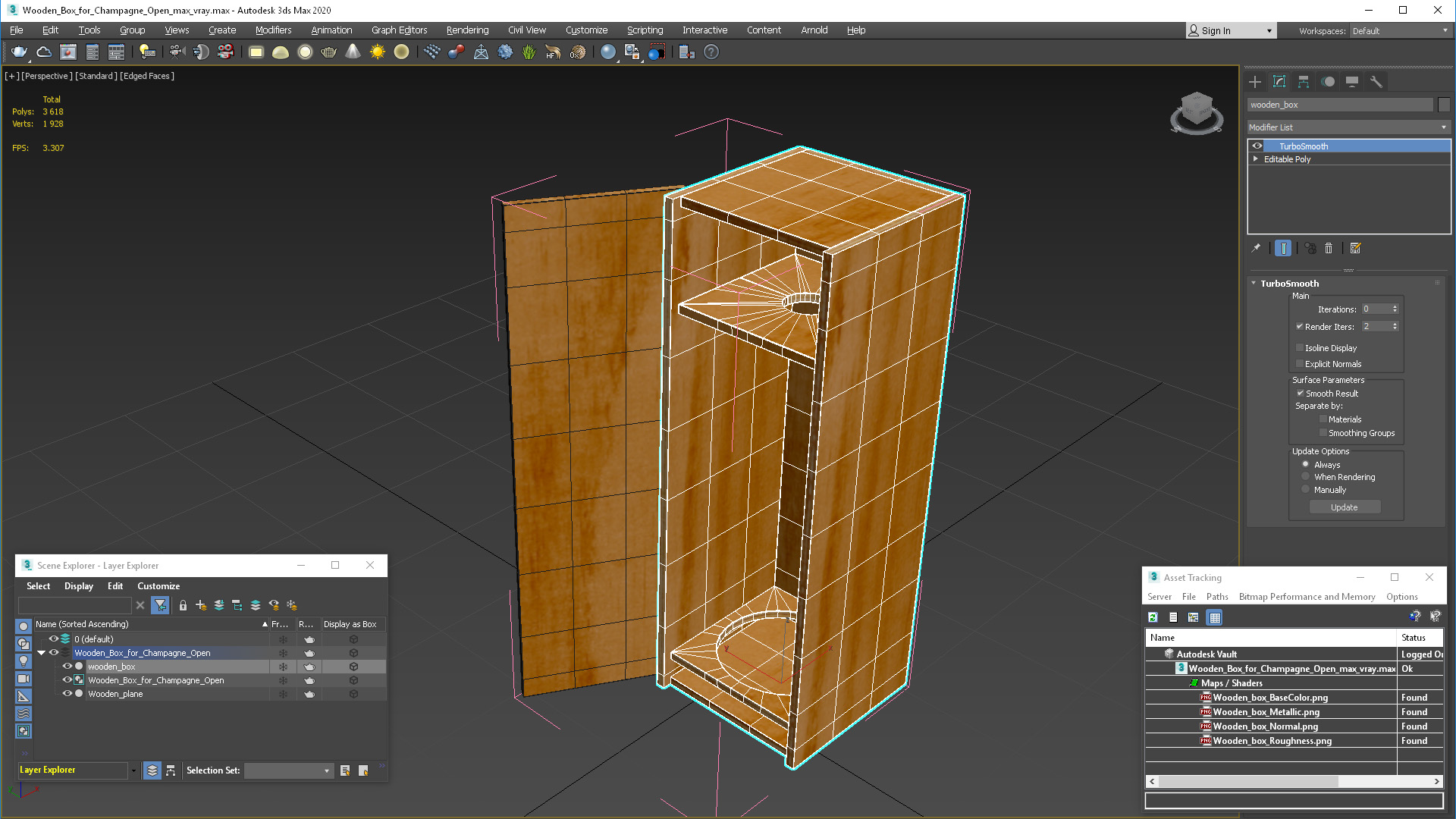Expand the Editable Poly stack entry
Image resolution: width=1456 pixels, height=819 pixels.
coord(1256,159)
